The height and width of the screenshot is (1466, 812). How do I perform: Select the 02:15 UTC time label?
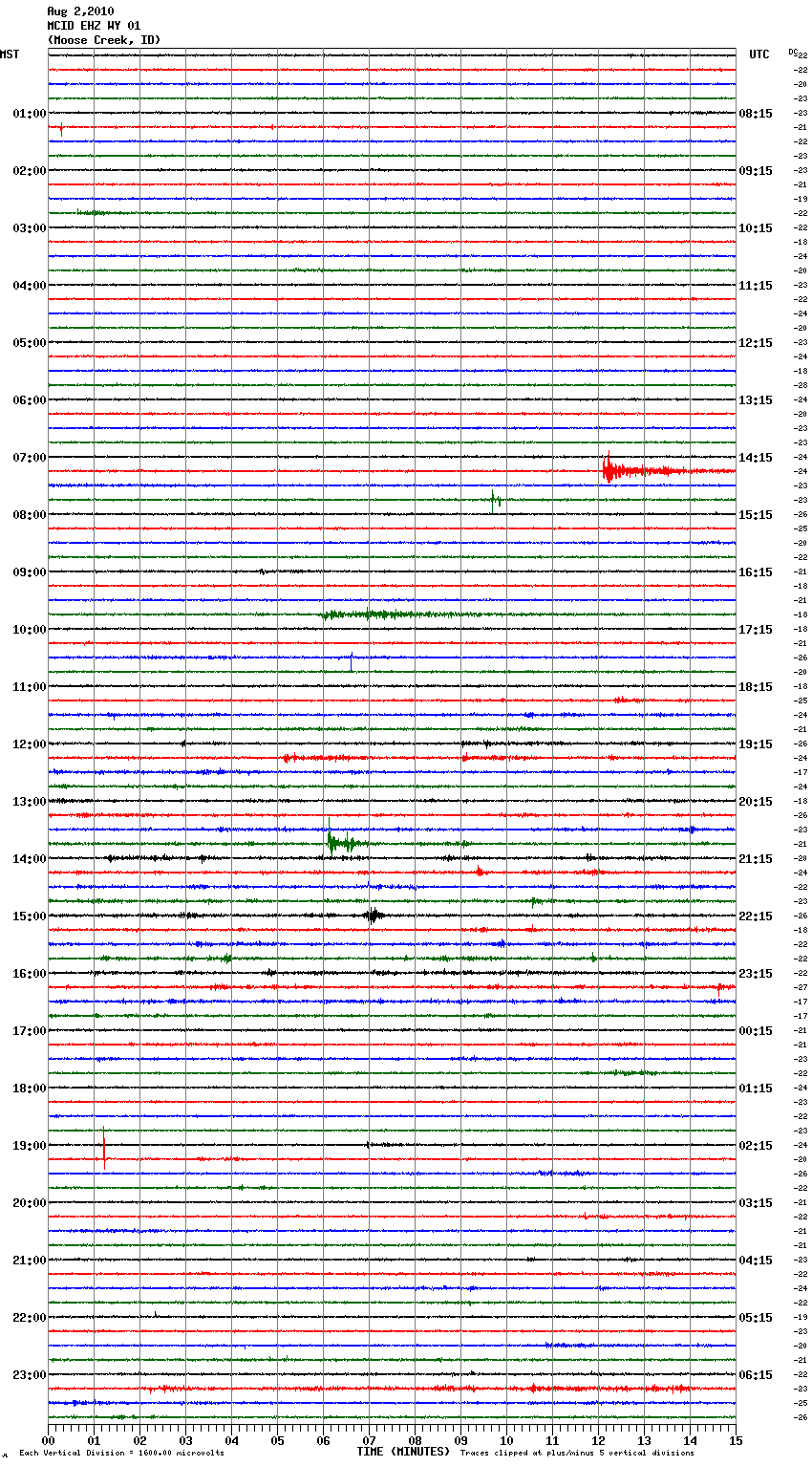click(756, 1146)
